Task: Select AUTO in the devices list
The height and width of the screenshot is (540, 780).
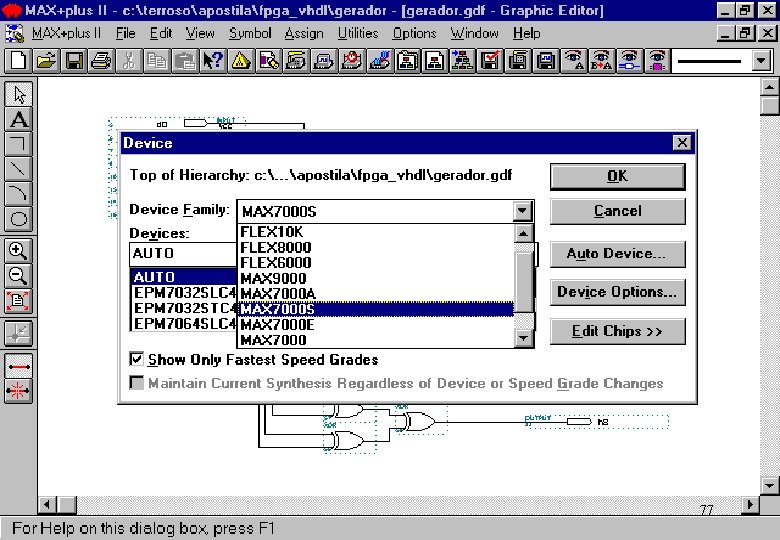Action: pos(184,277)
